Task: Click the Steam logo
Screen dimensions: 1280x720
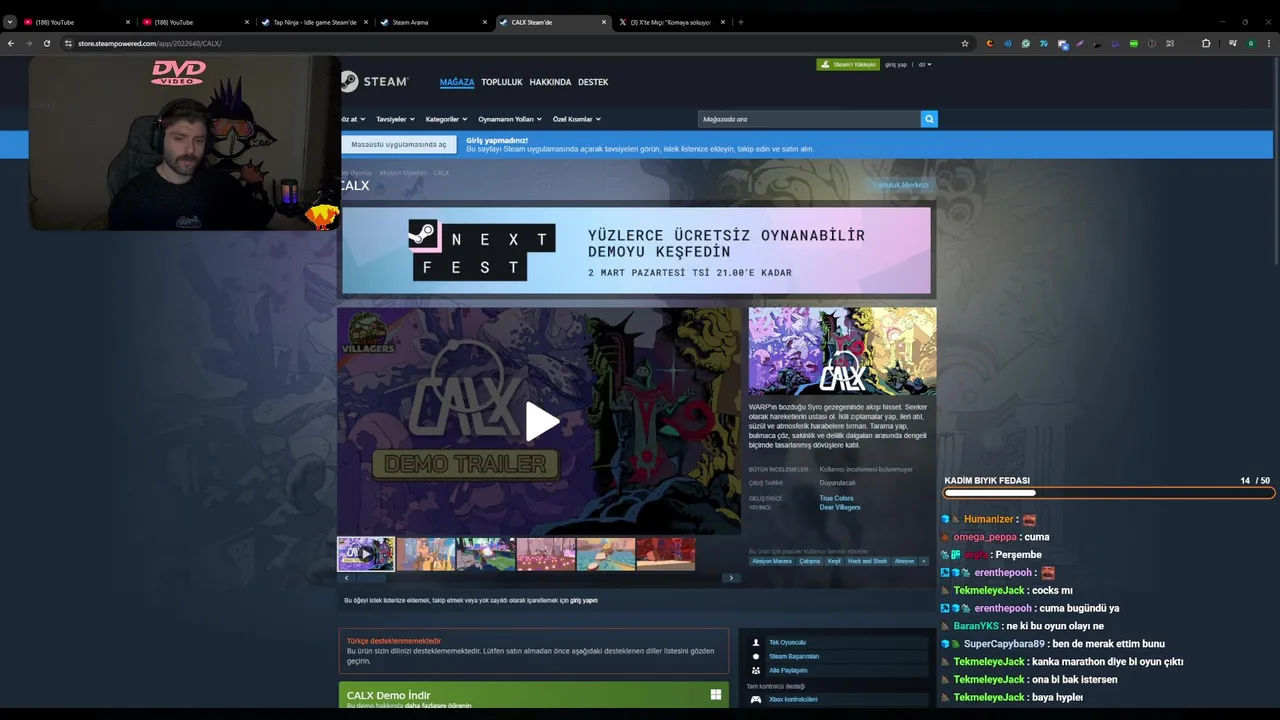Action: pyautogui.click(x=375, y=82)
